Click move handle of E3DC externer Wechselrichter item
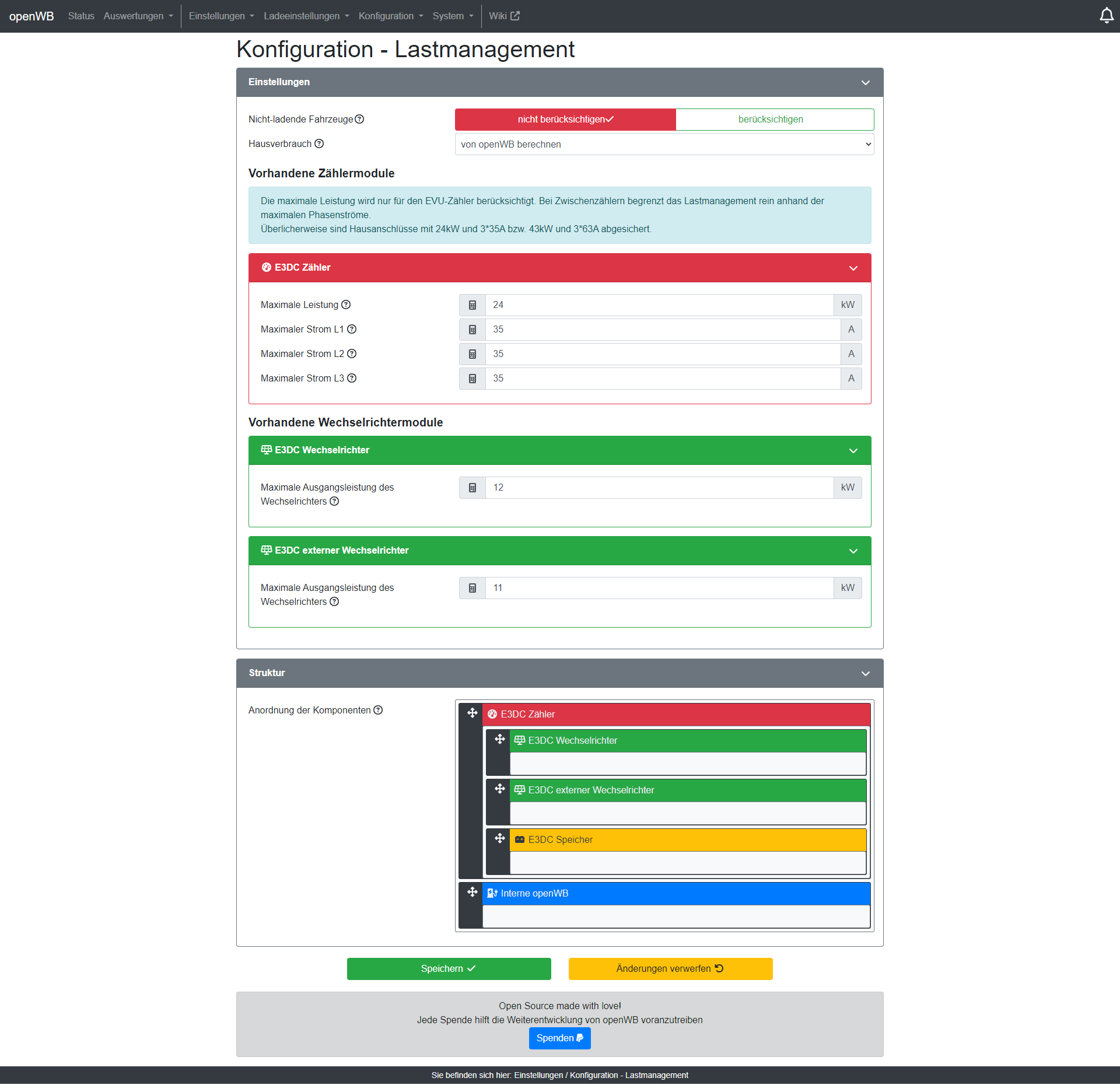The width and height of the screenshot is (1120, 1085). 500,789
